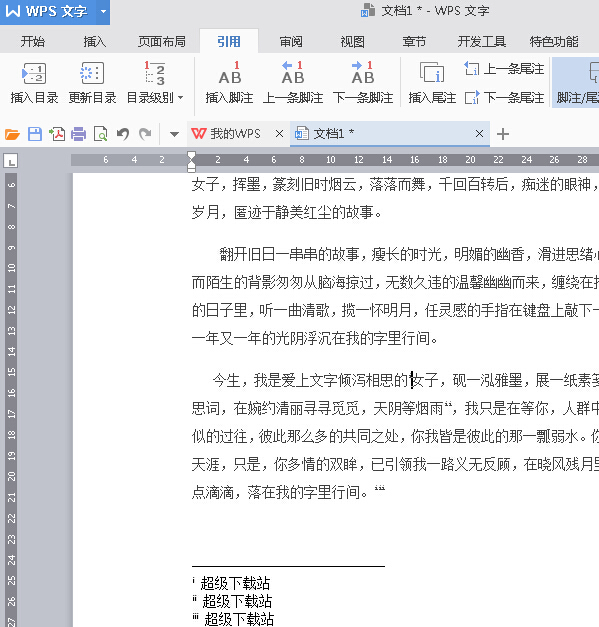
Task: Click 插入脚注 in the ribbon
Action: (230, 82)
